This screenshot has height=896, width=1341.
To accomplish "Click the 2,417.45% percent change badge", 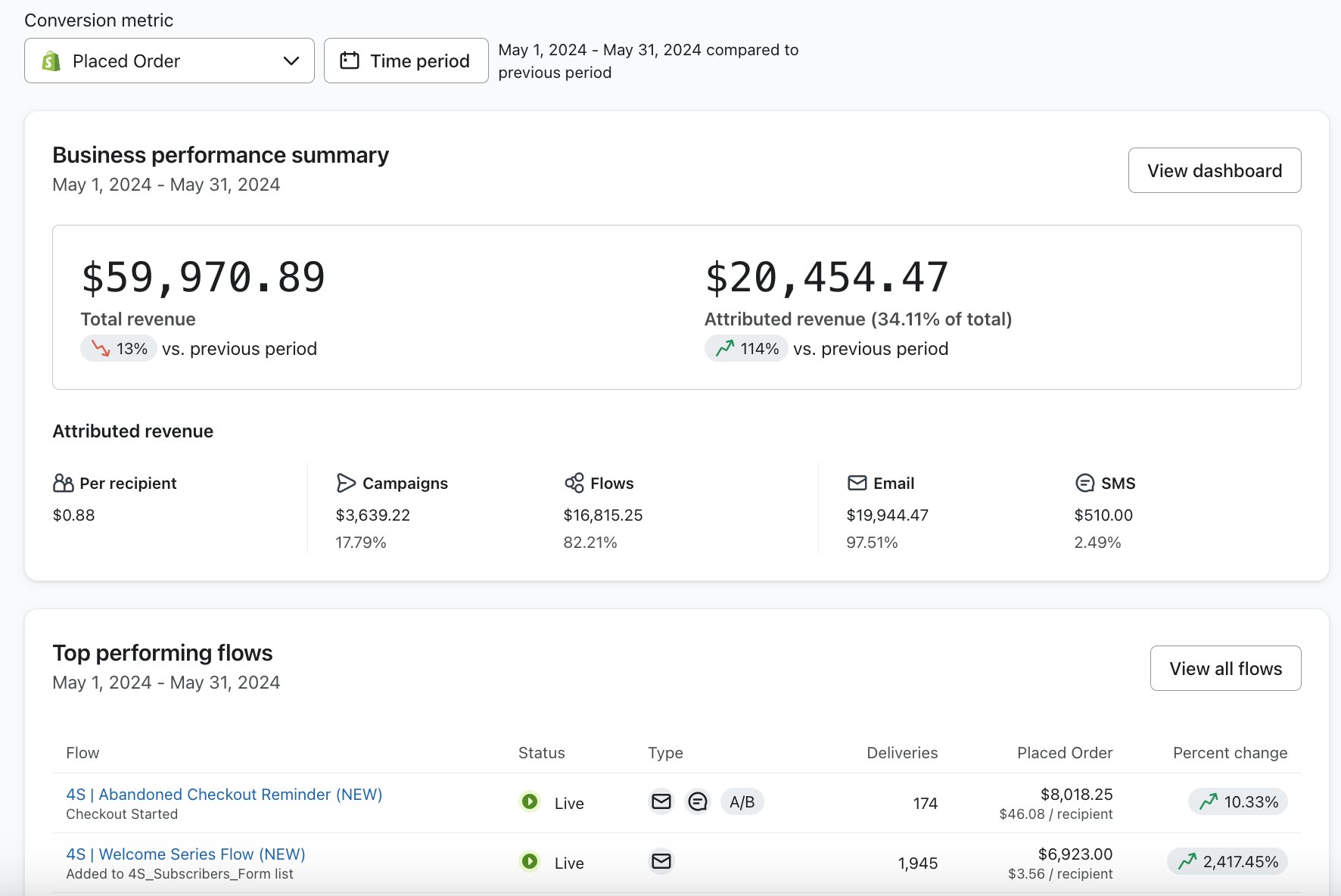I will (1227, 861).
